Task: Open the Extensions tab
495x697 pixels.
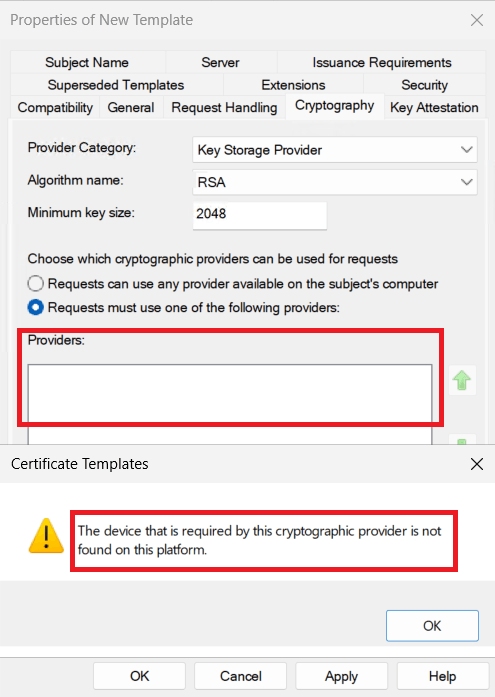Action: [293, 85]
